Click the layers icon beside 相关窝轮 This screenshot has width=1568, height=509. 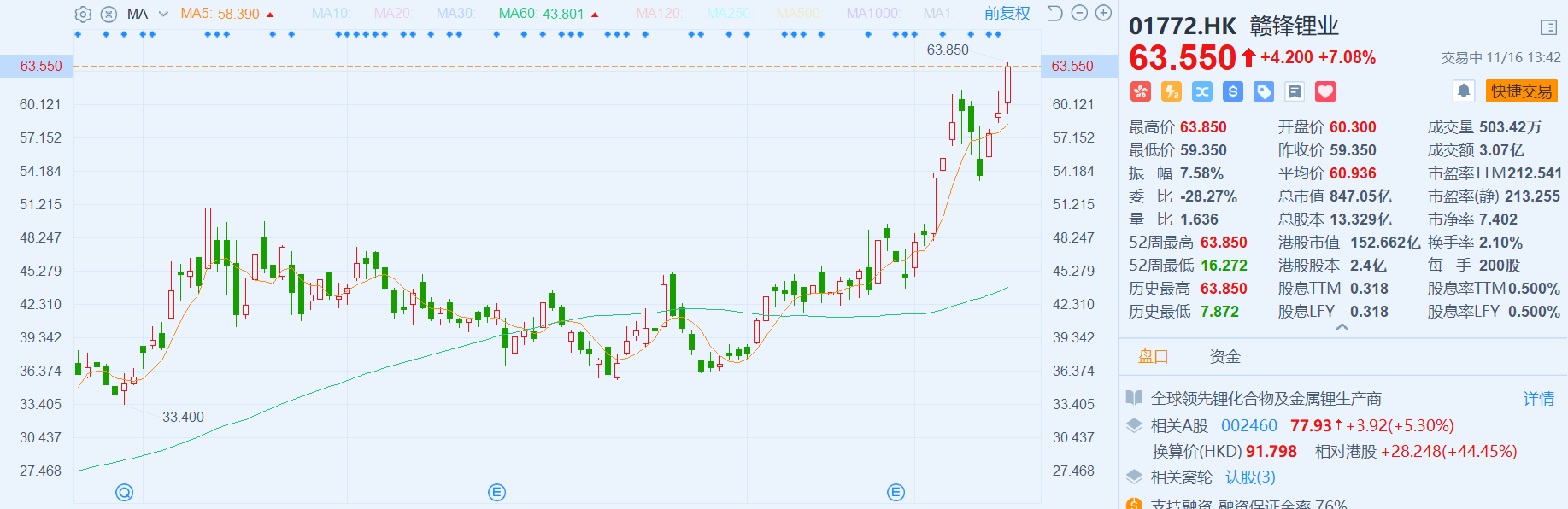(1134, 477)
